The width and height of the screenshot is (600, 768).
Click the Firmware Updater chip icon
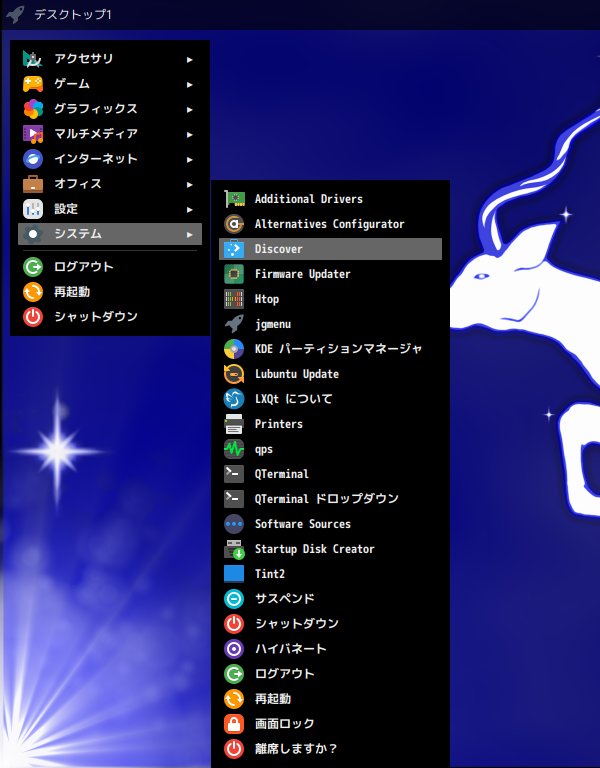pyautogui.click(x=234, y=274)
